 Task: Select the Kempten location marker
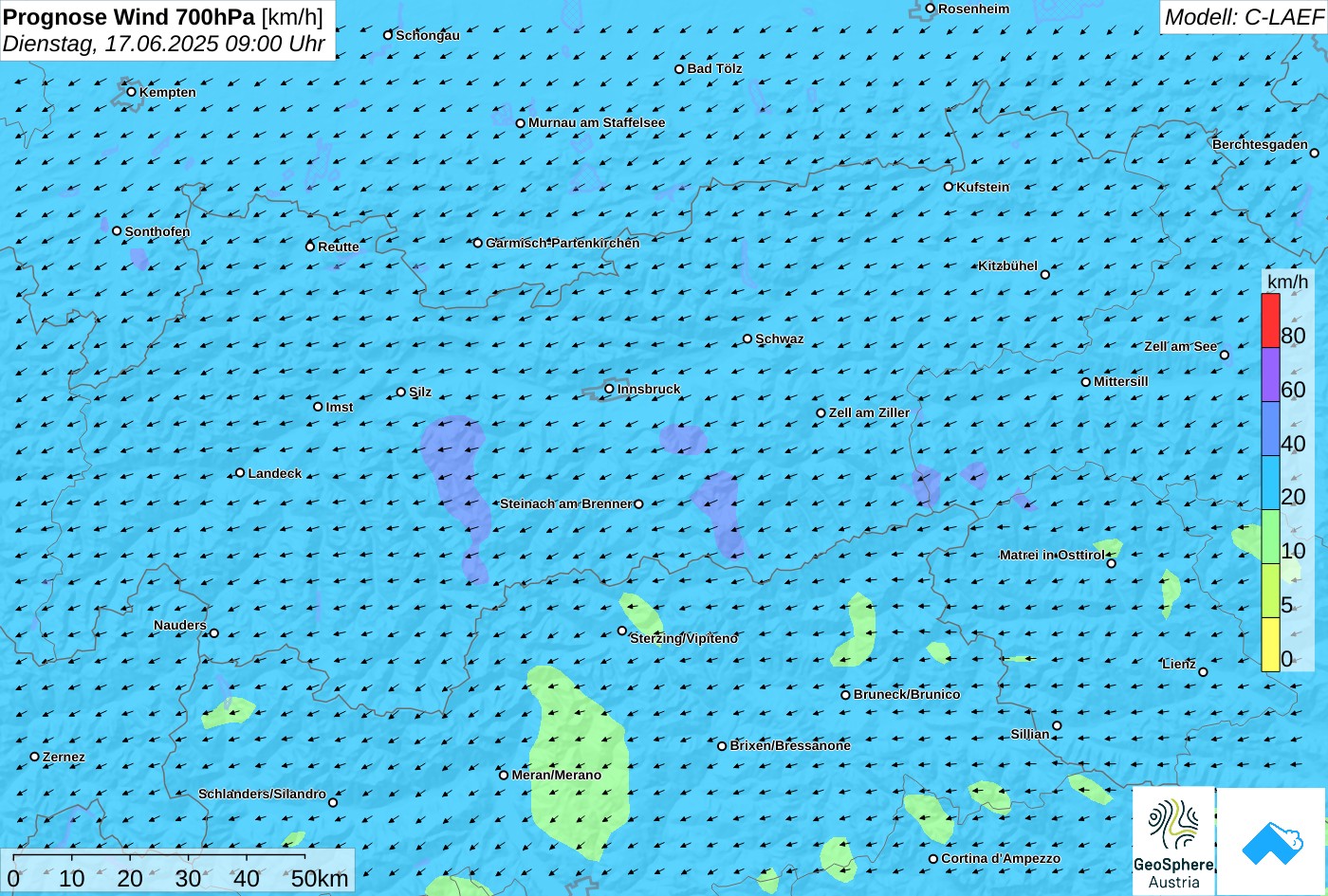(131, 92)
